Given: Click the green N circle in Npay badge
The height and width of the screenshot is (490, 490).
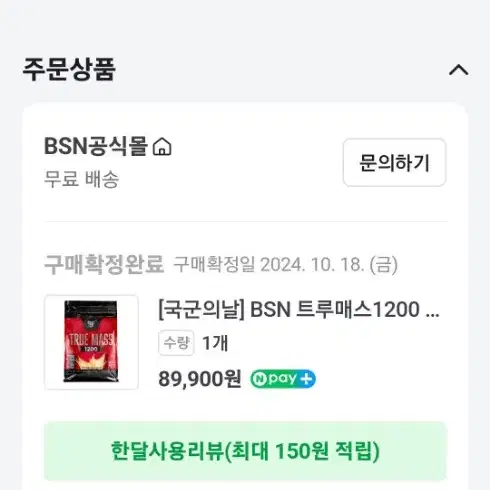Looking at the screenshot, I should pyautogui.click(x=259, y=379).
